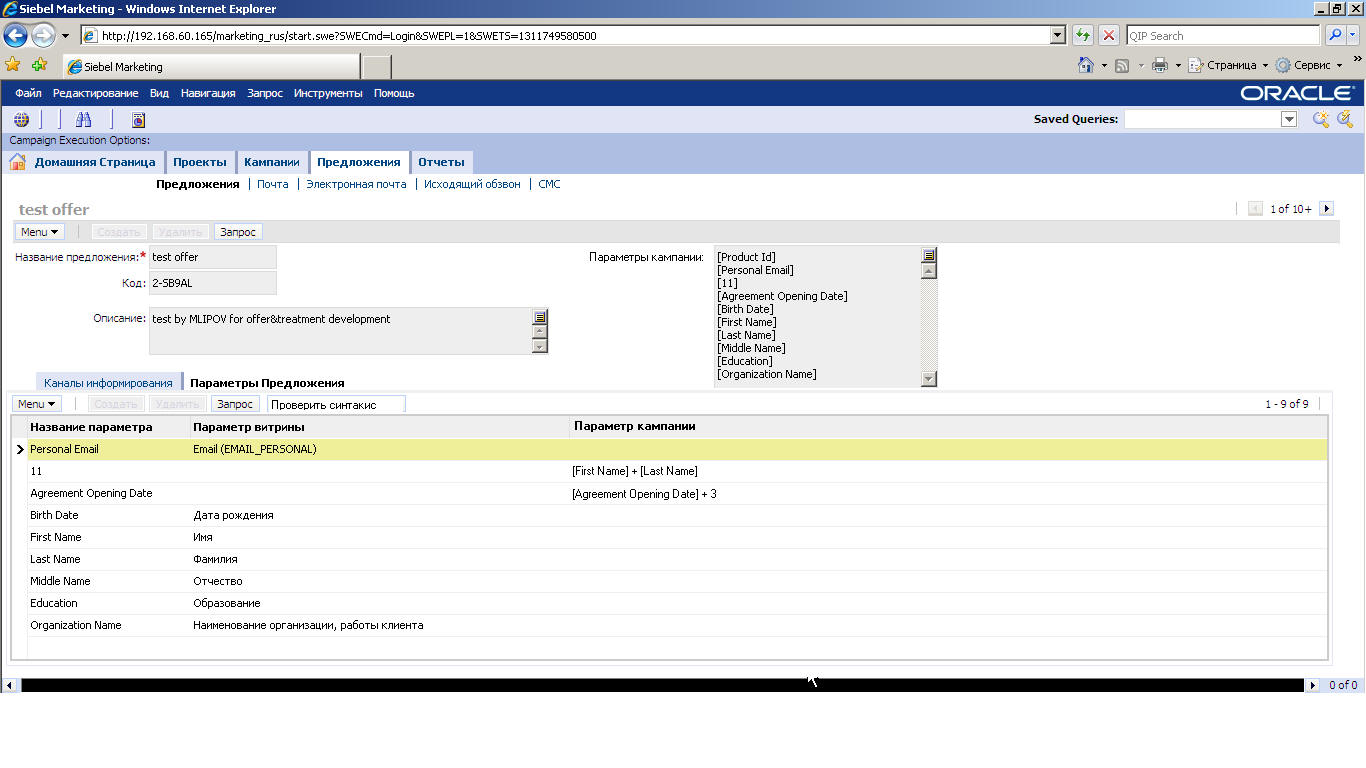Open the Инструменты menu
The image size is (1366, 768).
click(x=328, y=93)
